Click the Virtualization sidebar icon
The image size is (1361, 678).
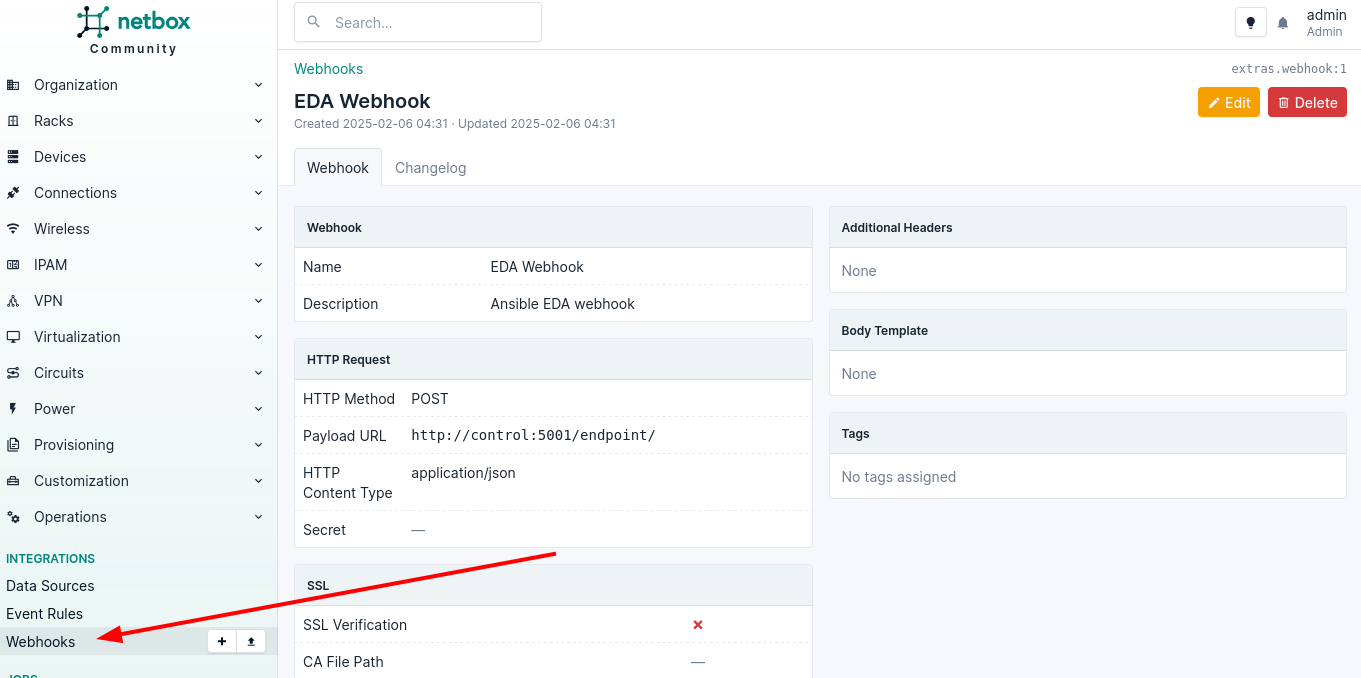coord(13,337)
